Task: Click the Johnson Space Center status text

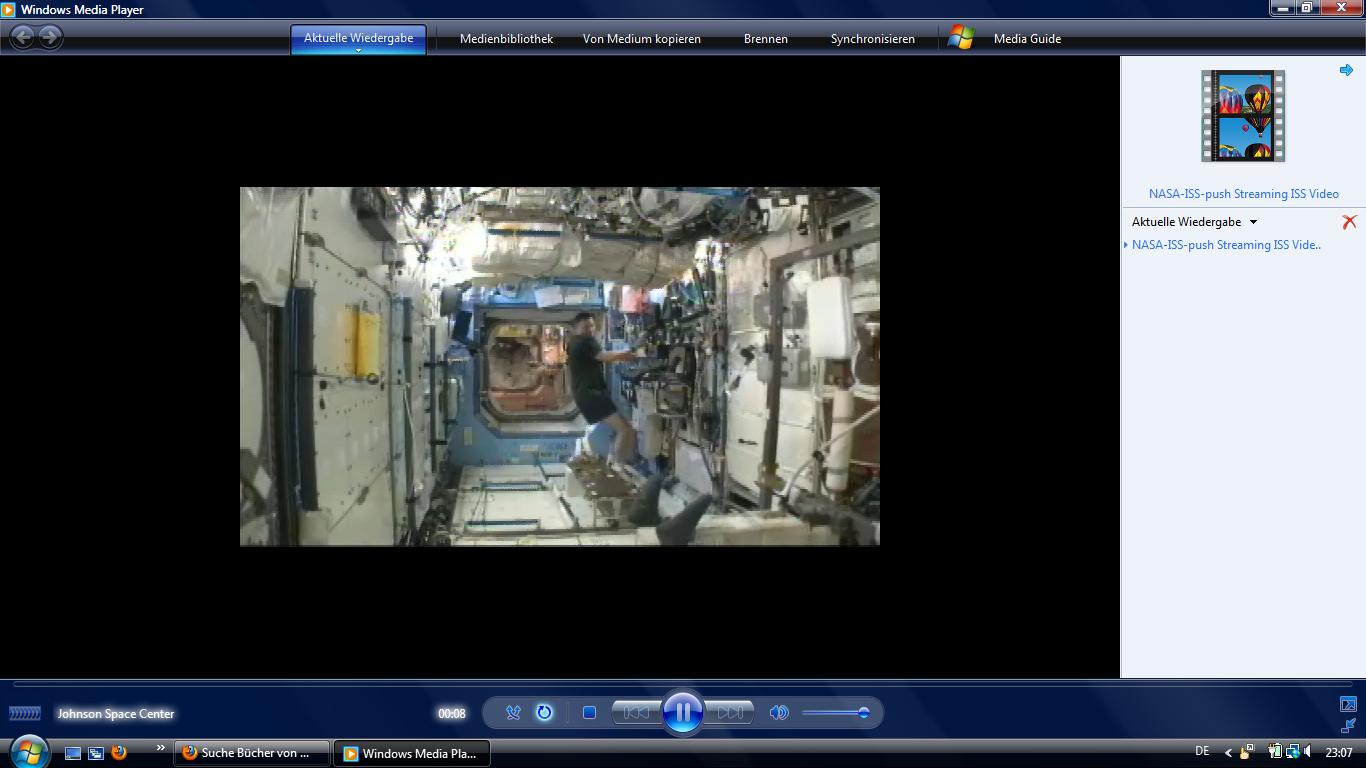Action: coord(116,714)
